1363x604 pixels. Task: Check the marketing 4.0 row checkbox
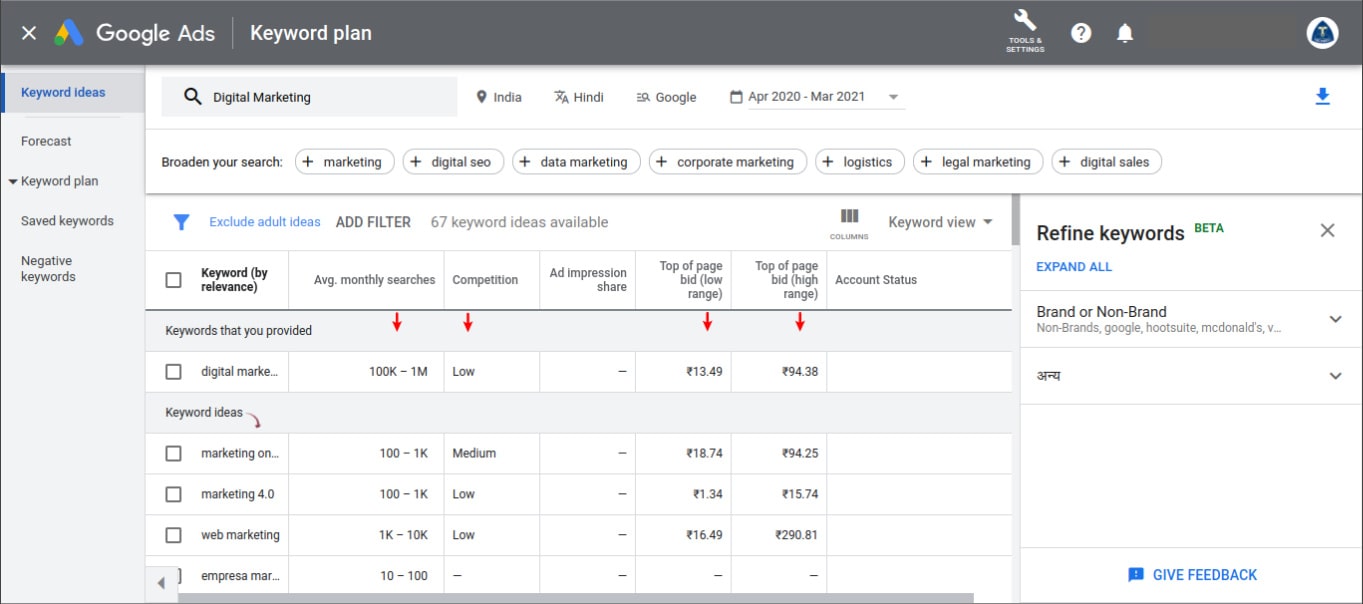coord(173,494)
